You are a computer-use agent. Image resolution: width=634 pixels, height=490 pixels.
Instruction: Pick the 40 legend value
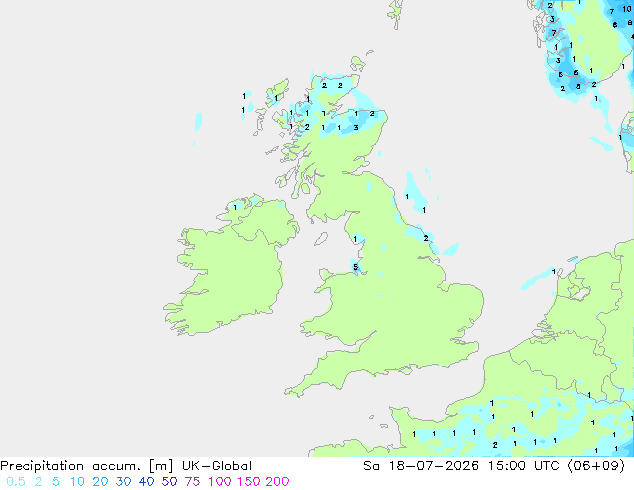(x=146, y=482)
